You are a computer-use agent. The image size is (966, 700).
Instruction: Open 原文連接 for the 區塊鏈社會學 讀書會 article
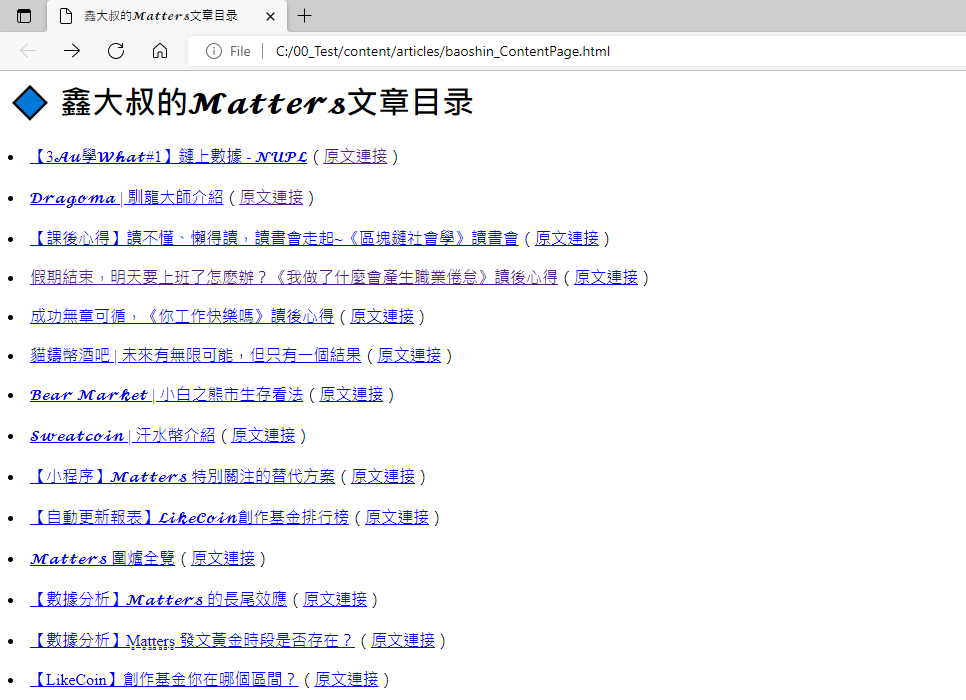pos(567,238)
